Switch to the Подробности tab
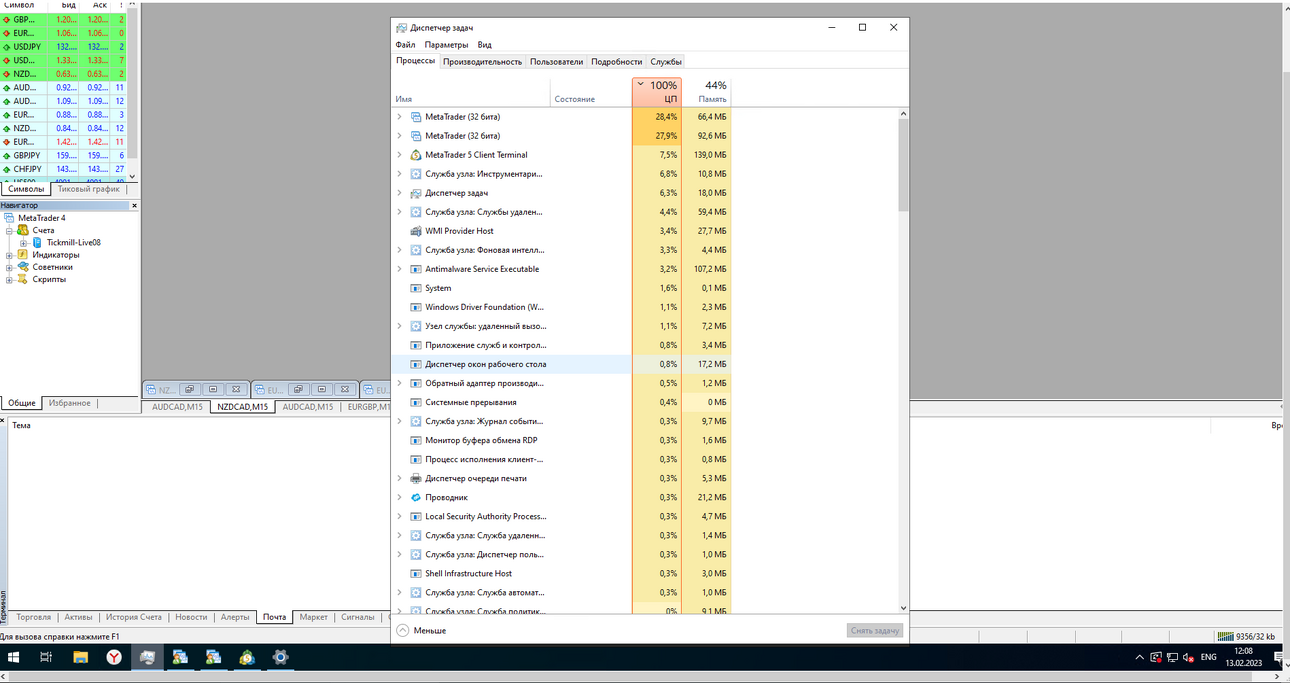The image size is (1290, 683). [616, 62]
